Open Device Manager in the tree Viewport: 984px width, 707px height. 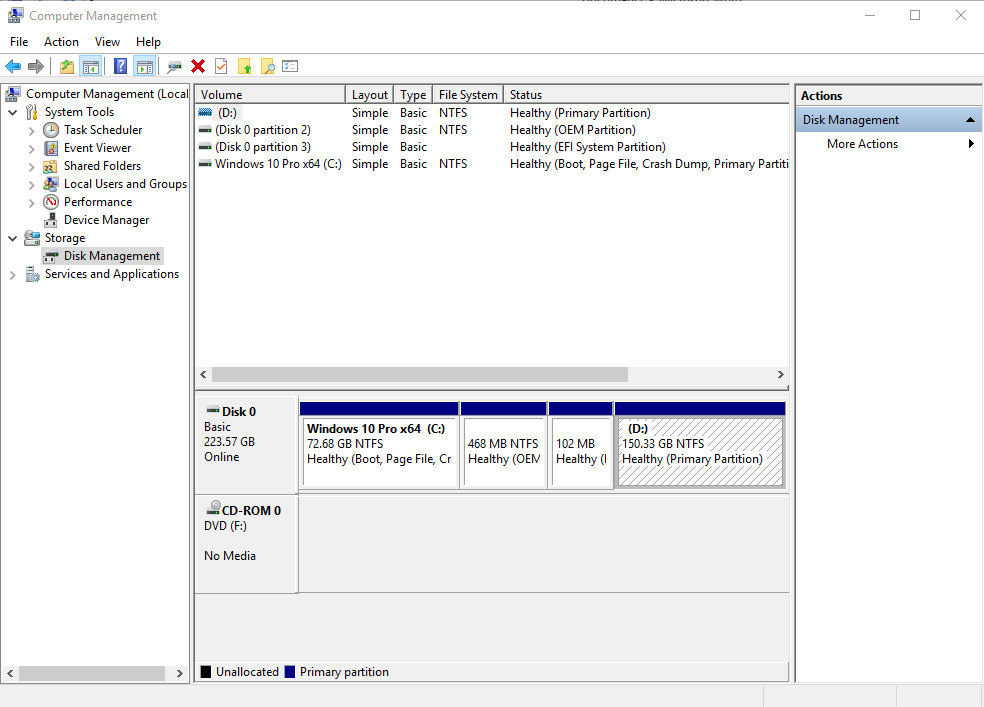point(106,220)
